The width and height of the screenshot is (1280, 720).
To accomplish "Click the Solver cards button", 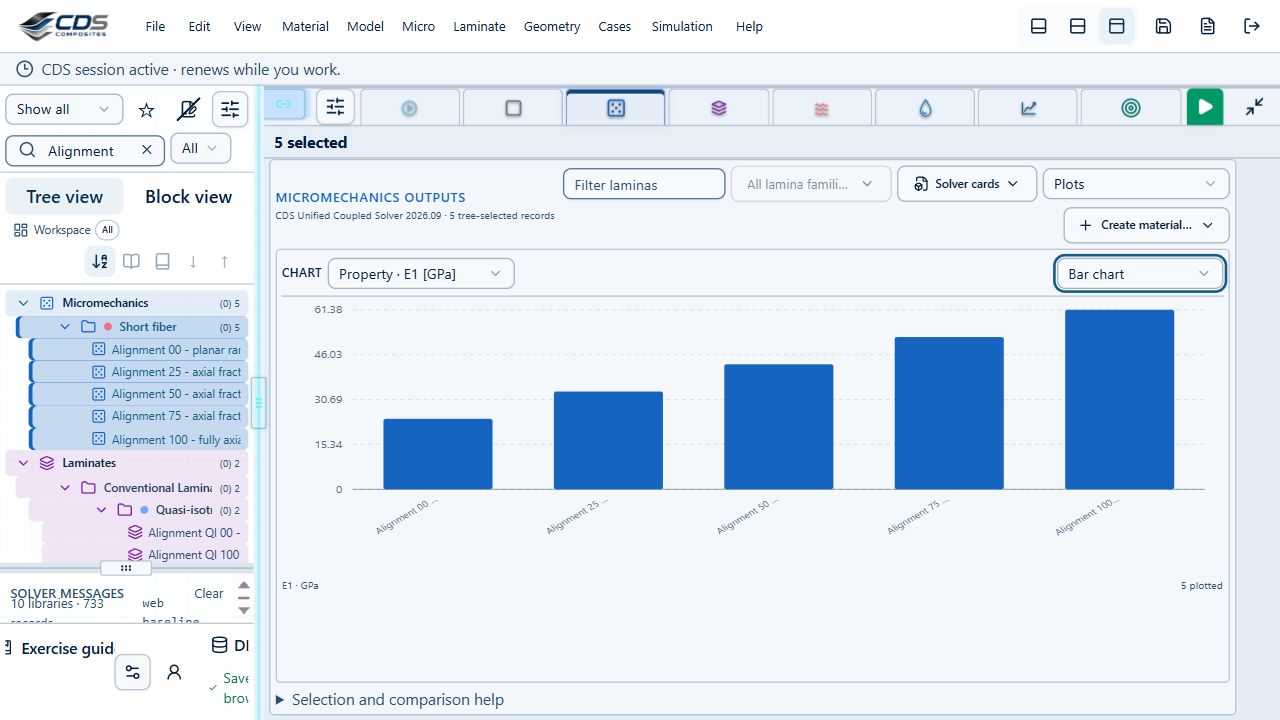I will click(x=966, y=184).
